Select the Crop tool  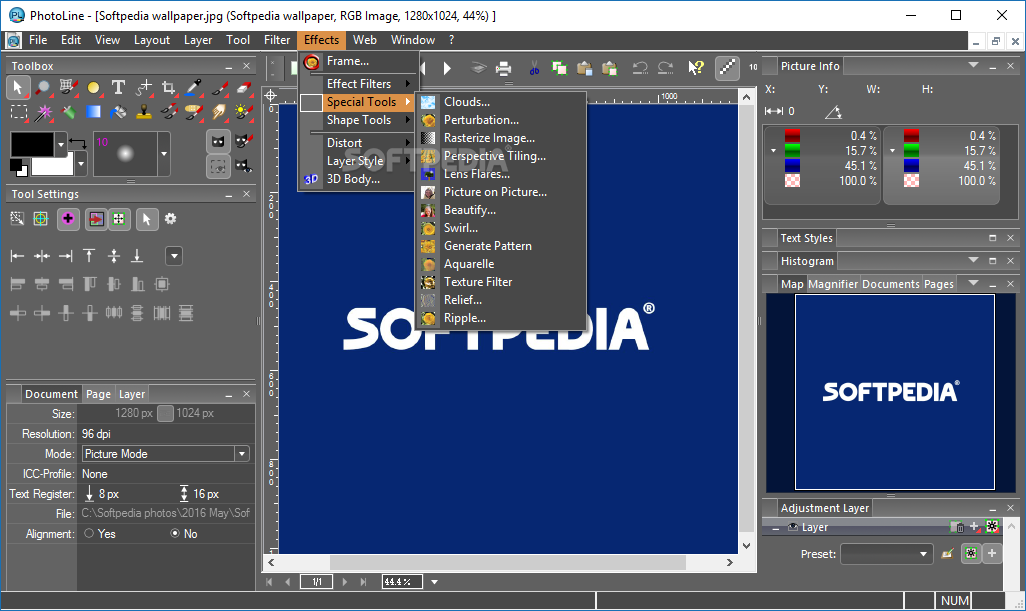(168, 88)
